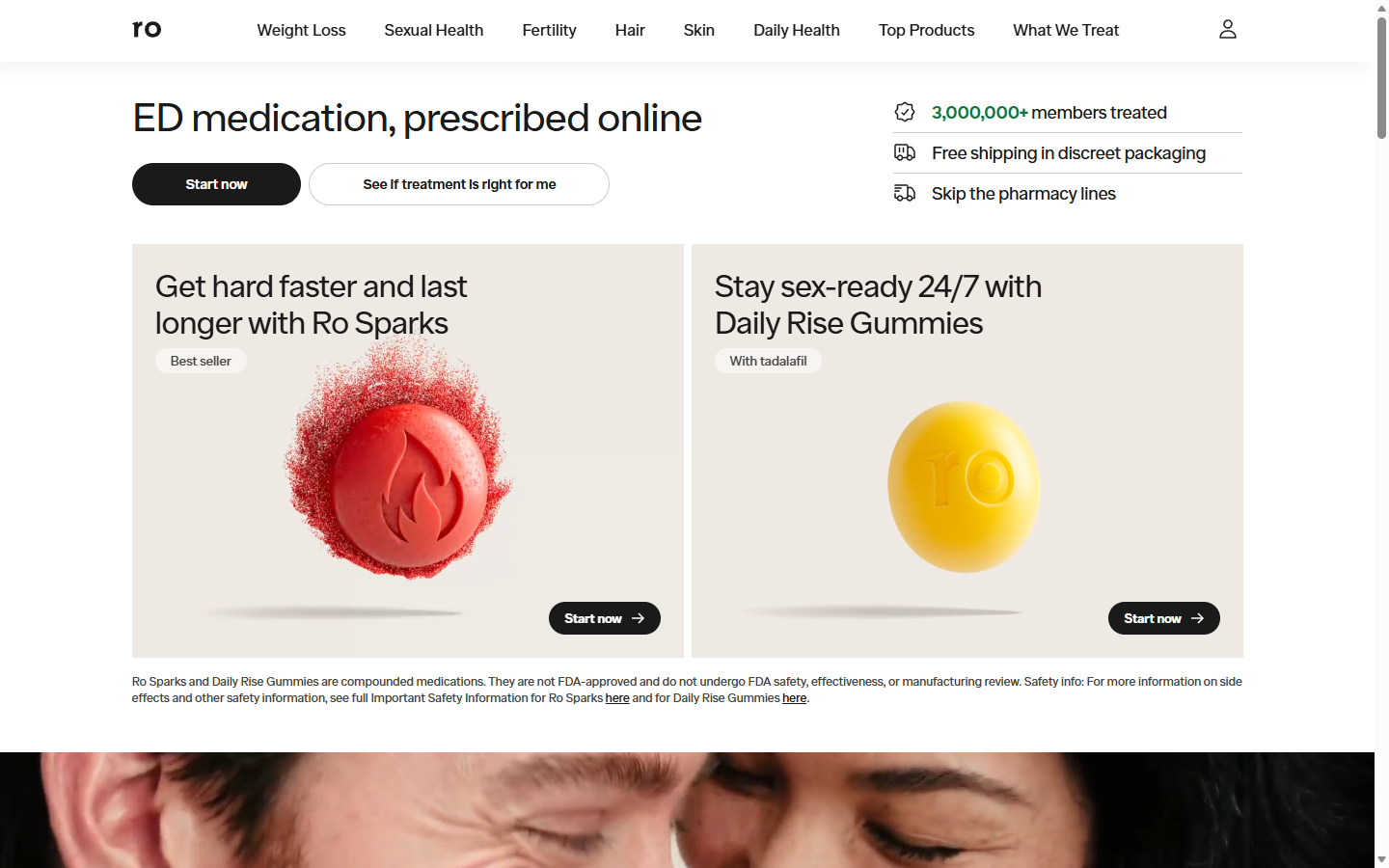Click the yellow Daily Rise gummy image
This screenshot has height=868, width=1389.
(x=964, y=487)
